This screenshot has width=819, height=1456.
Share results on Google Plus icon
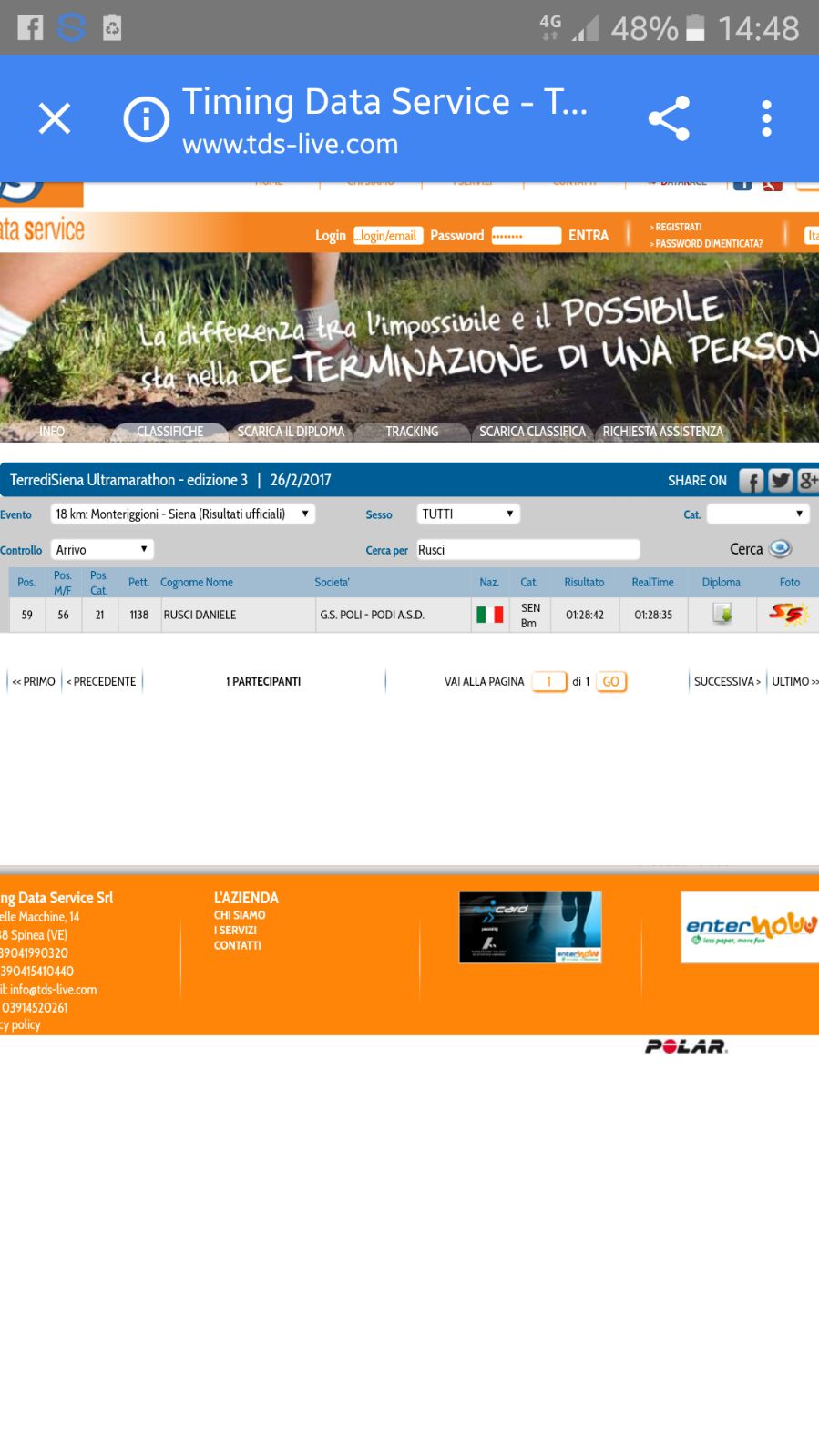point(808,480)
